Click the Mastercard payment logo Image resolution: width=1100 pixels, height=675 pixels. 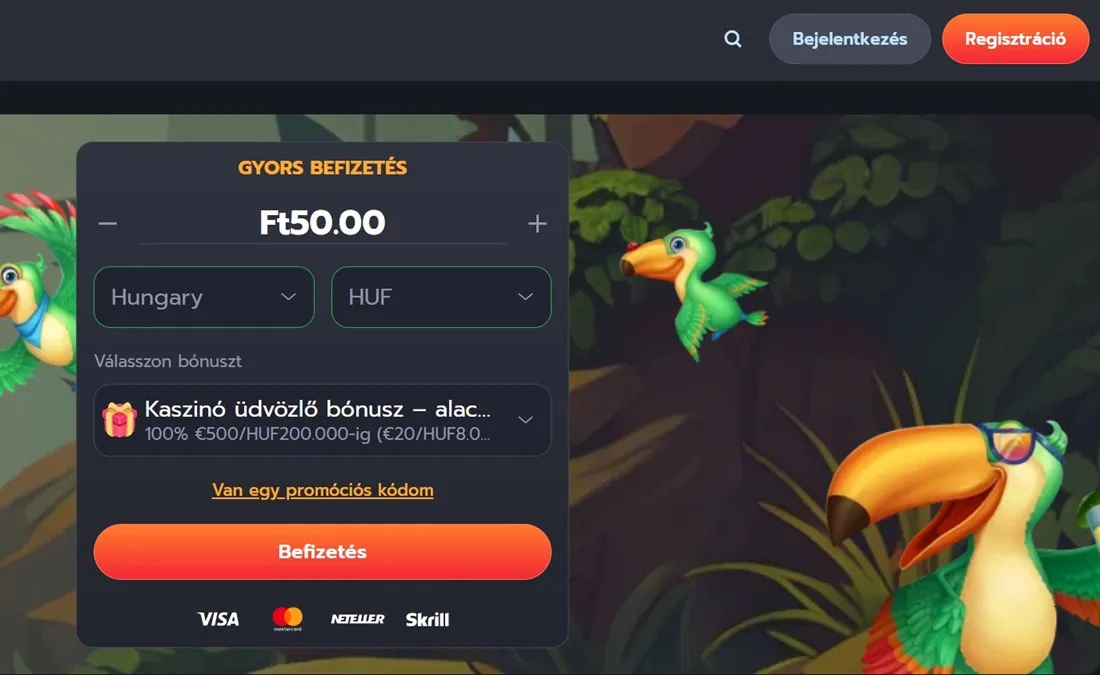288,618
